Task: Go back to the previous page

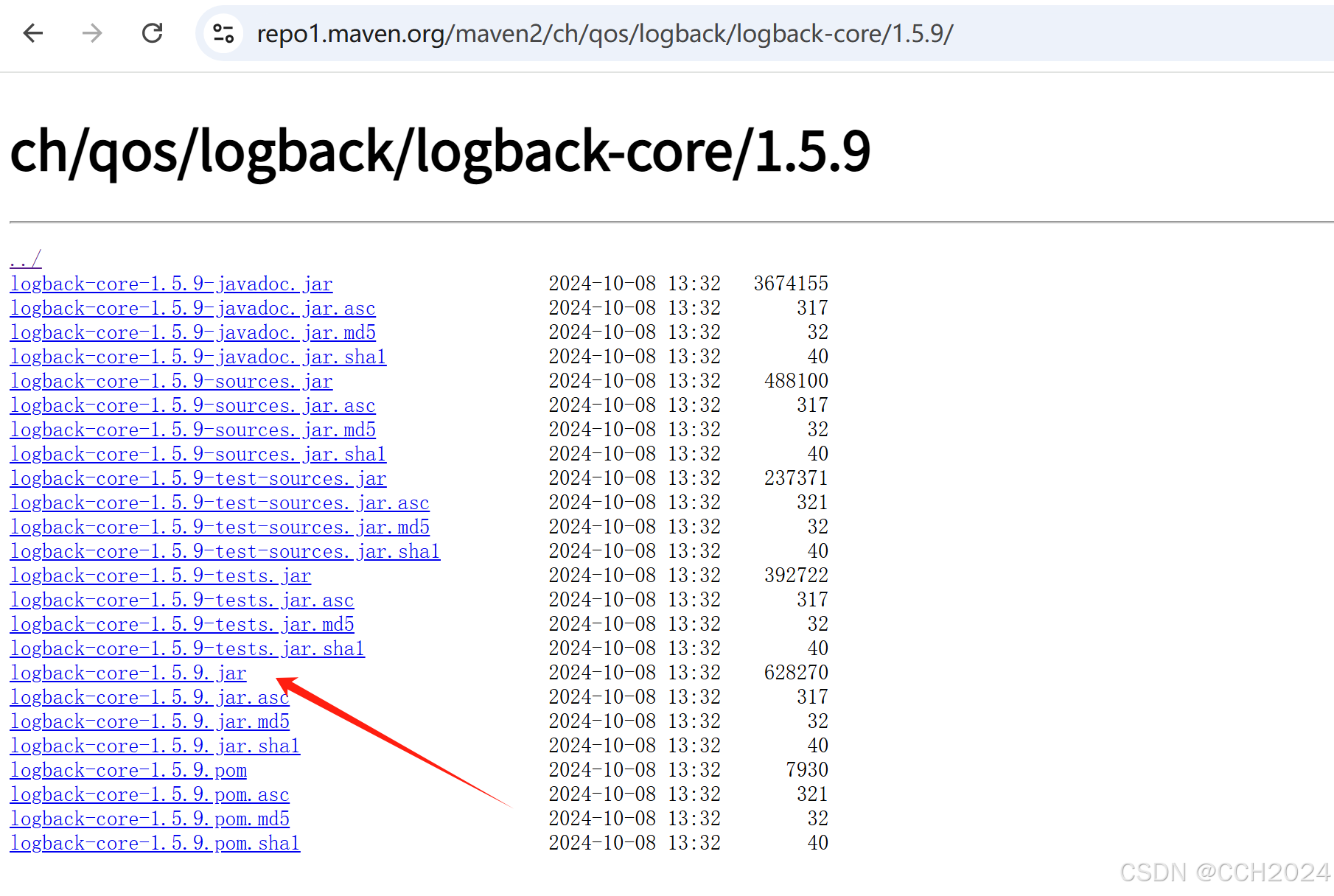Action: coord(33,33)
